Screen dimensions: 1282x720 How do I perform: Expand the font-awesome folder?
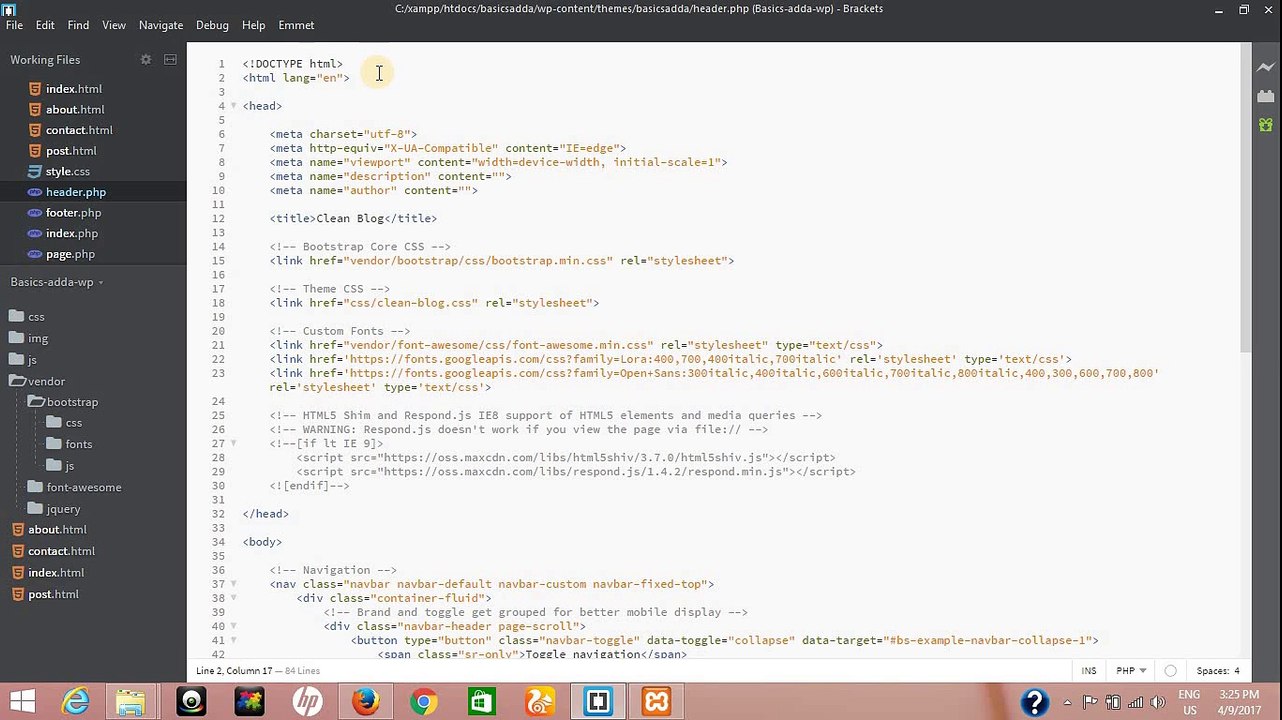pyautogui.click(x=75, y=487)
